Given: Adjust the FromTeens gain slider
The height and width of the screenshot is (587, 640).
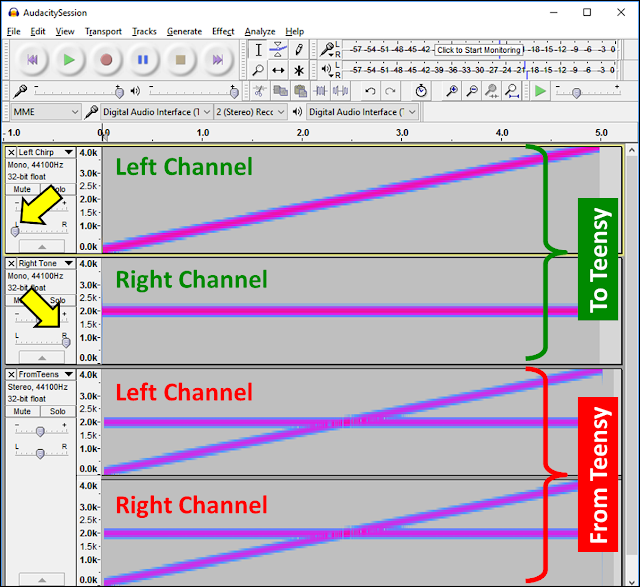Looking at the screenshot, I should point(40,431).
